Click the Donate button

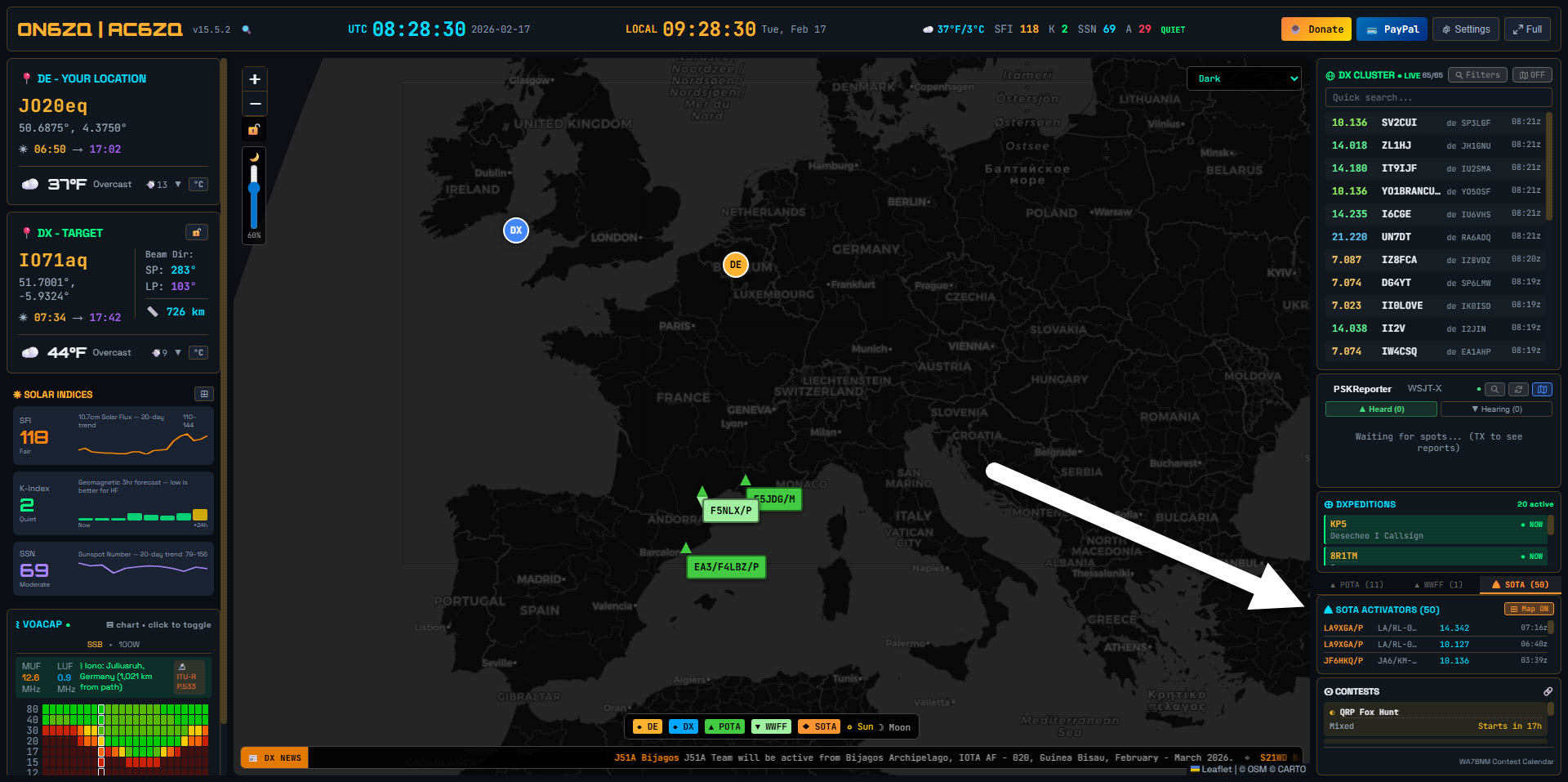click(1316, 29)
